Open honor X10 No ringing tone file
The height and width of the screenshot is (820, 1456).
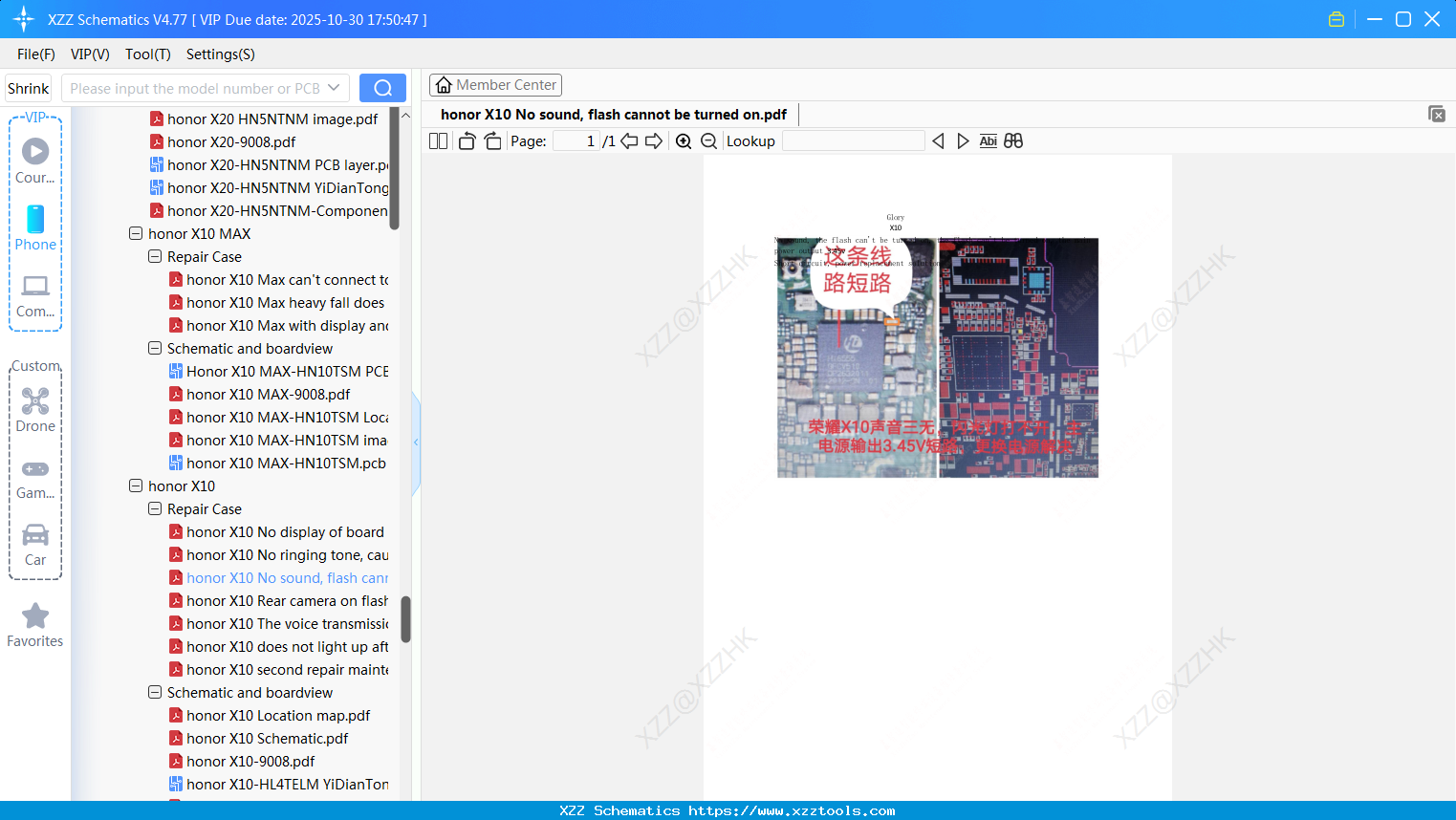(287, 554)
